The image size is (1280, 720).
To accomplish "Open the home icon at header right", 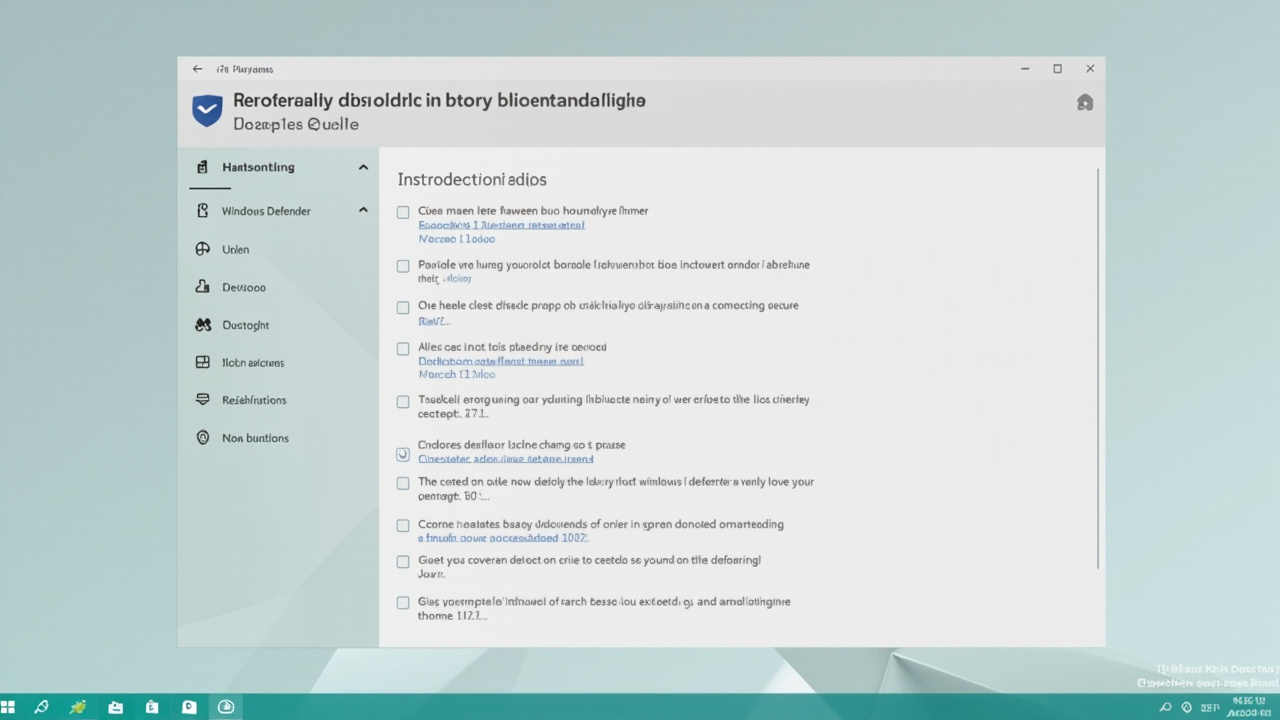I will (x=1084, y=102).
